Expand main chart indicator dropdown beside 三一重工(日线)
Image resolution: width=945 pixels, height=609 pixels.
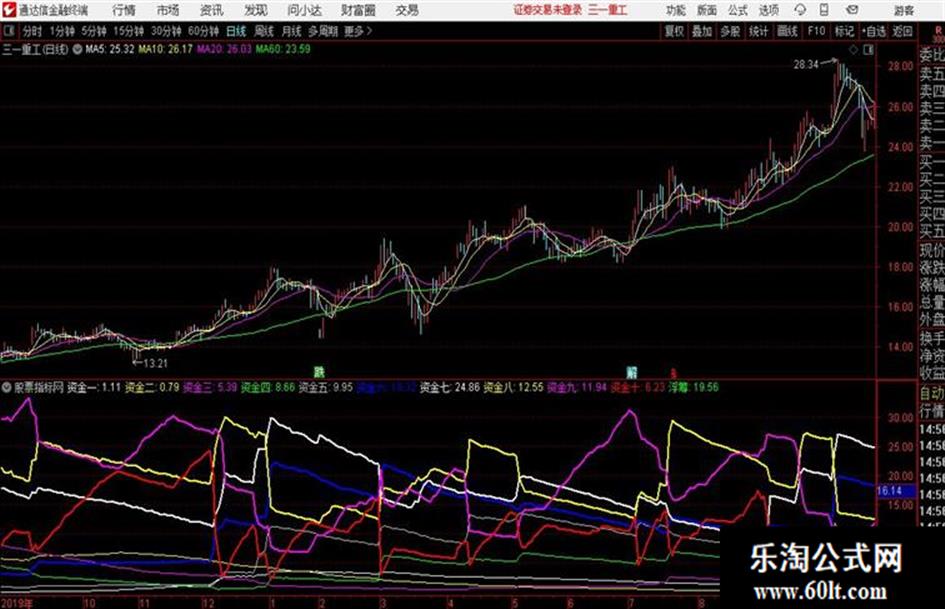(x=78, y=49)
